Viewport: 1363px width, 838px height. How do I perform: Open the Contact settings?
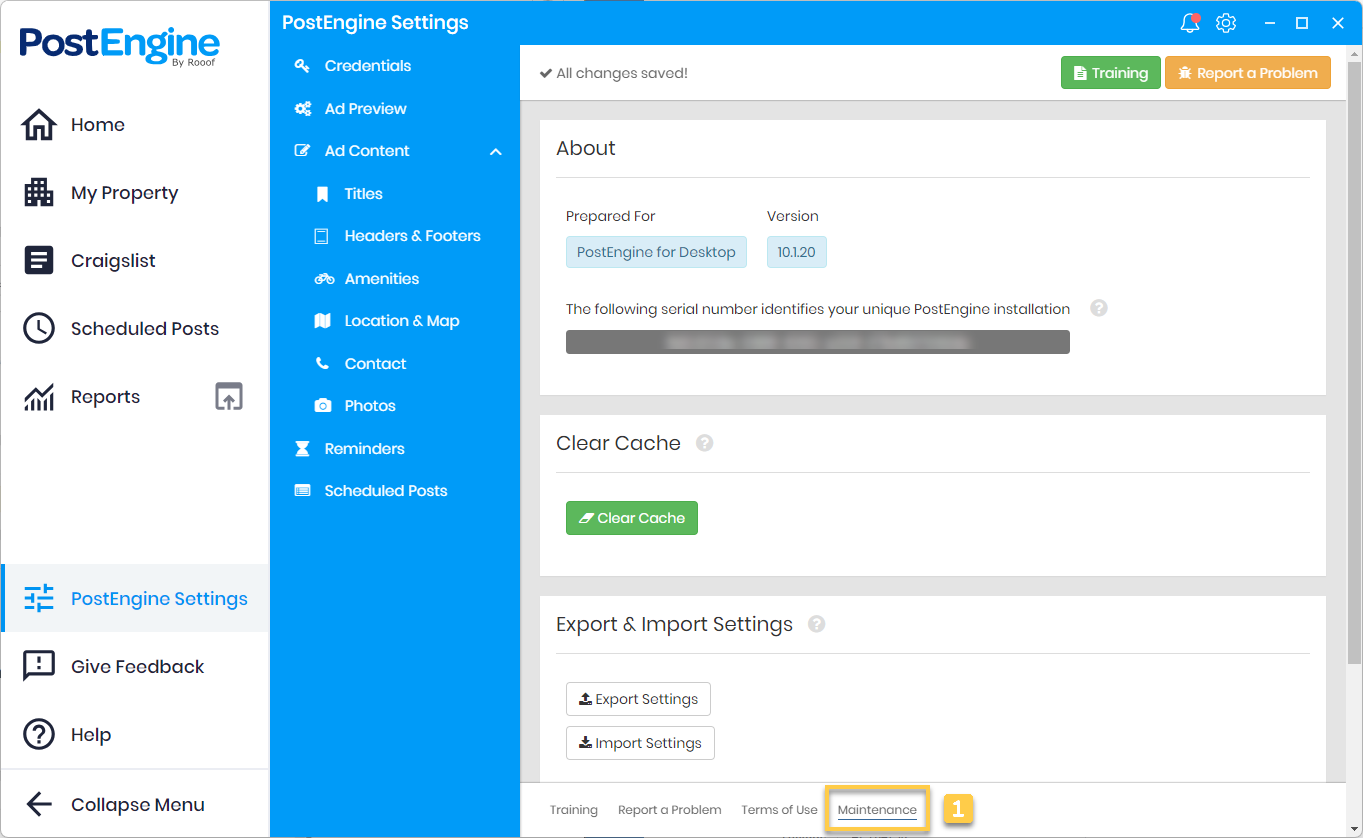(375, 364)
